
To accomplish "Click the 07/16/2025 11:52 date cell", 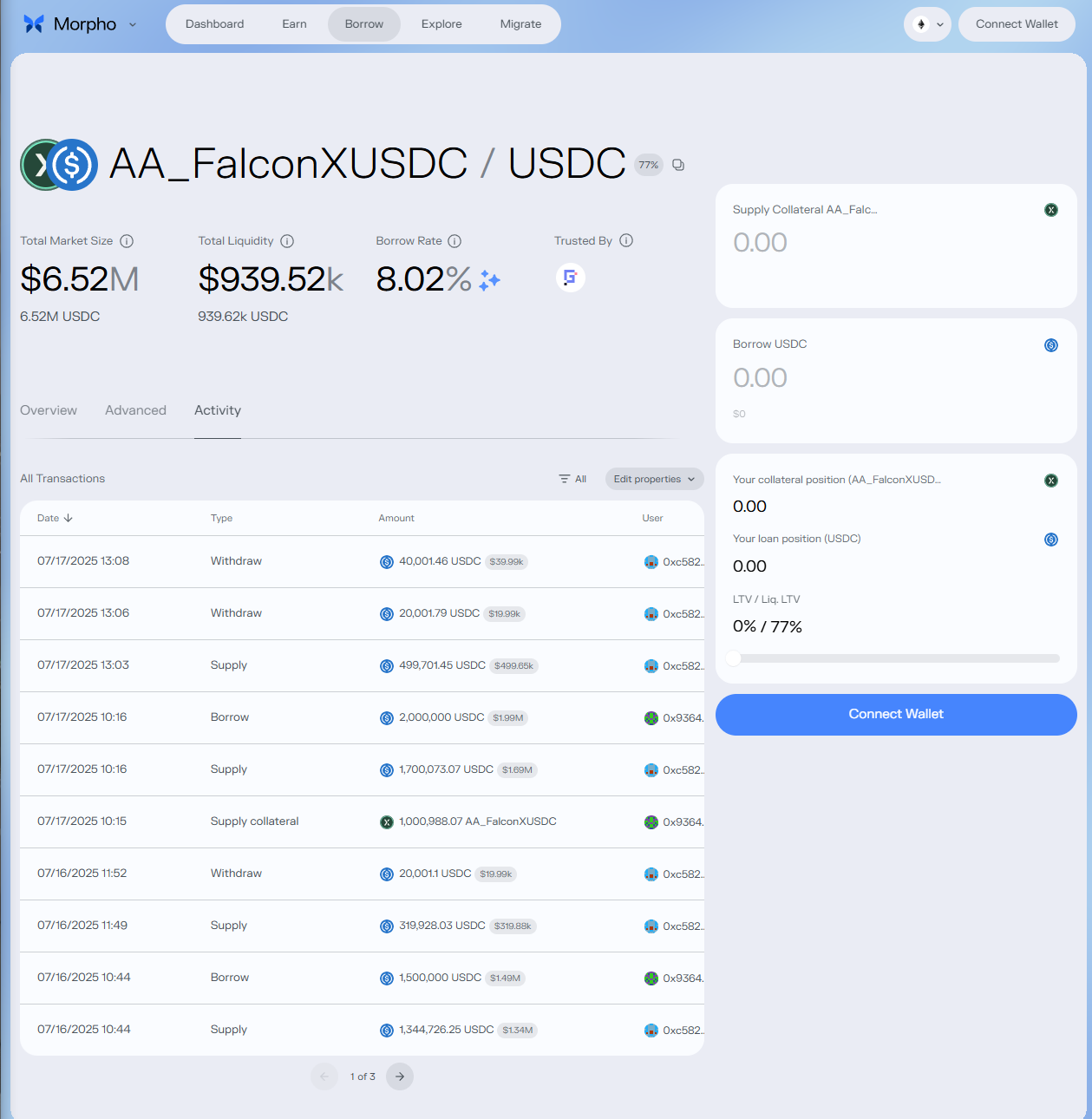I will (x=82, y=874).
